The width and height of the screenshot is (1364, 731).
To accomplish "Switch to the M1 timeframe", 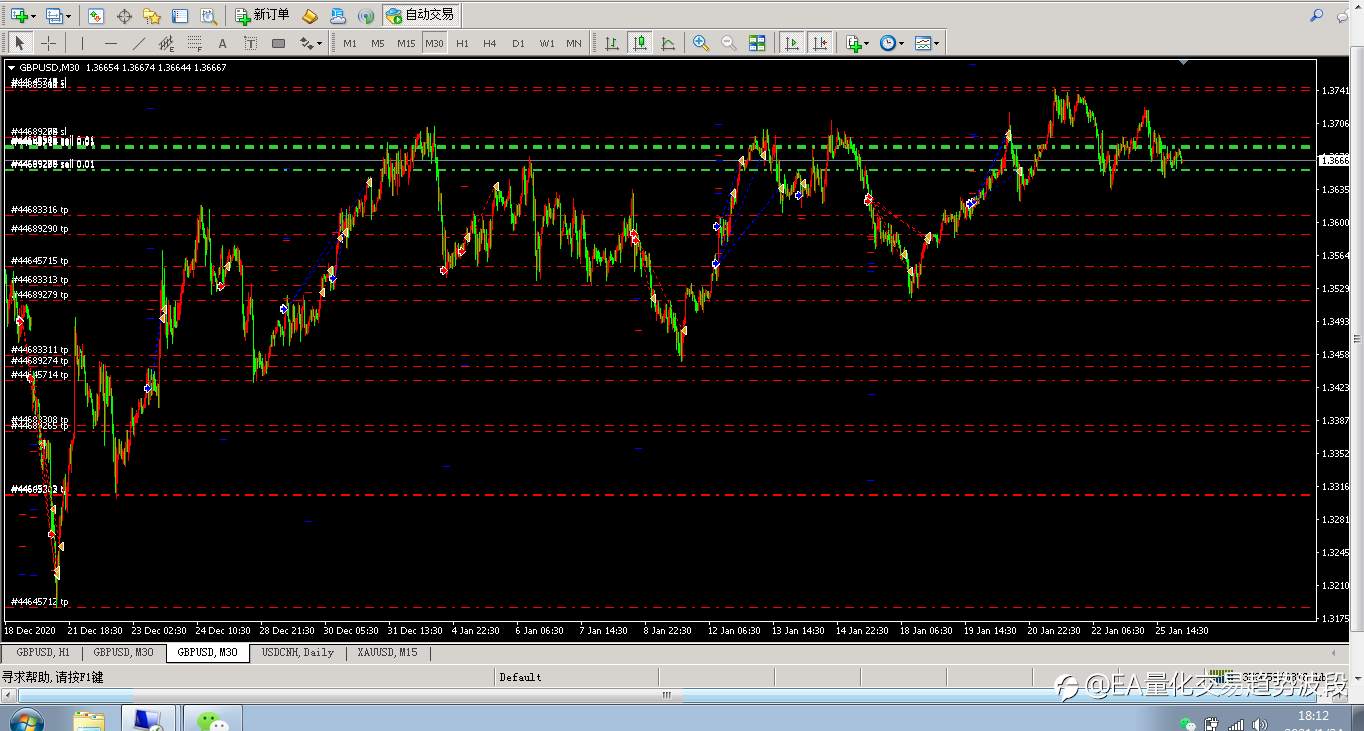I will click(349, 43).
